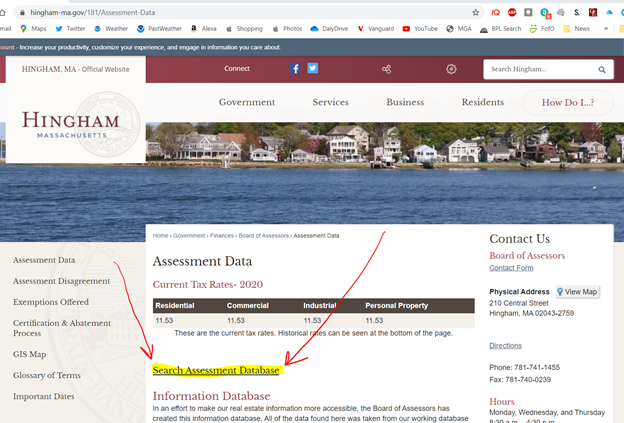Click the share icon in top bar
624x423 pixels.
(386, 70)
